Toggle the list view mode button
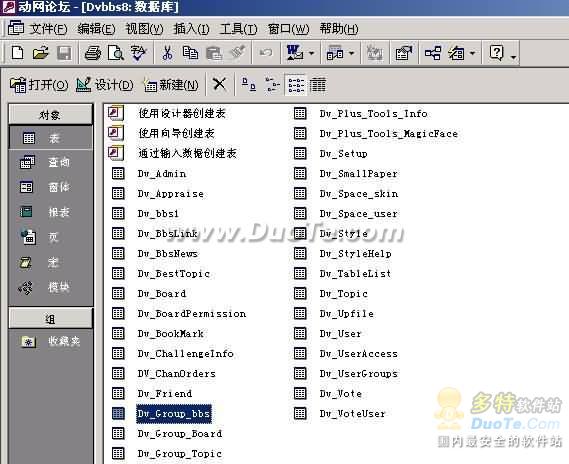This screenshot has height=464, width=569. tap(296, 85)
